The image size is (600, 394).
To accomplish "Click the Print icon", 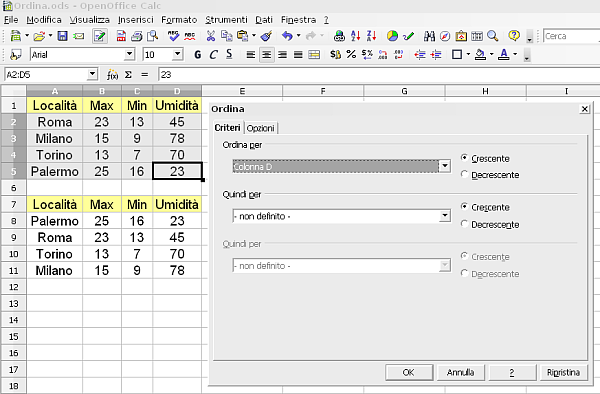I will pyautogui.click(x=137, y=36).
